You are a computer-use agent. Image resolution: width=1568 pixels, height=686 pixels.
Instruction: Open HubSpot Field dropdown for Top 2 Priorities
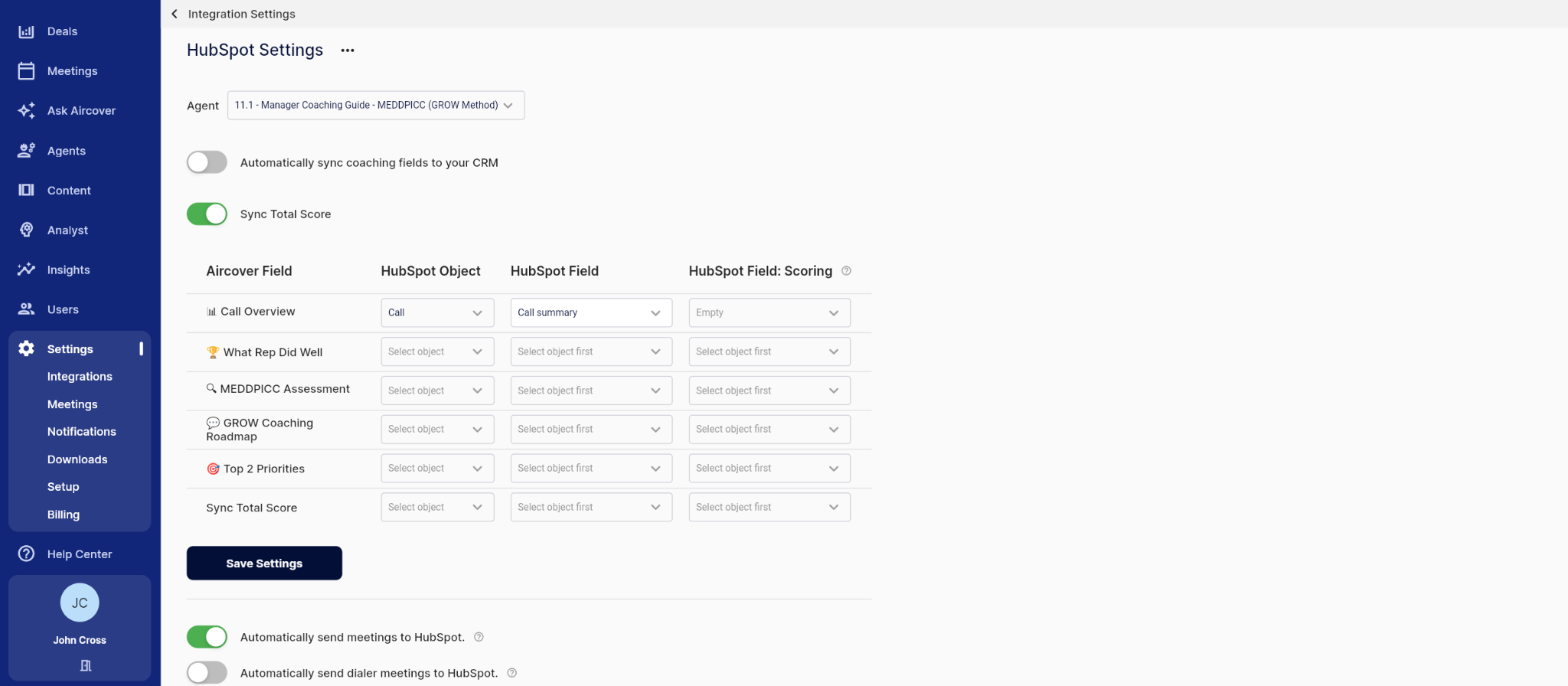[591, 468]
